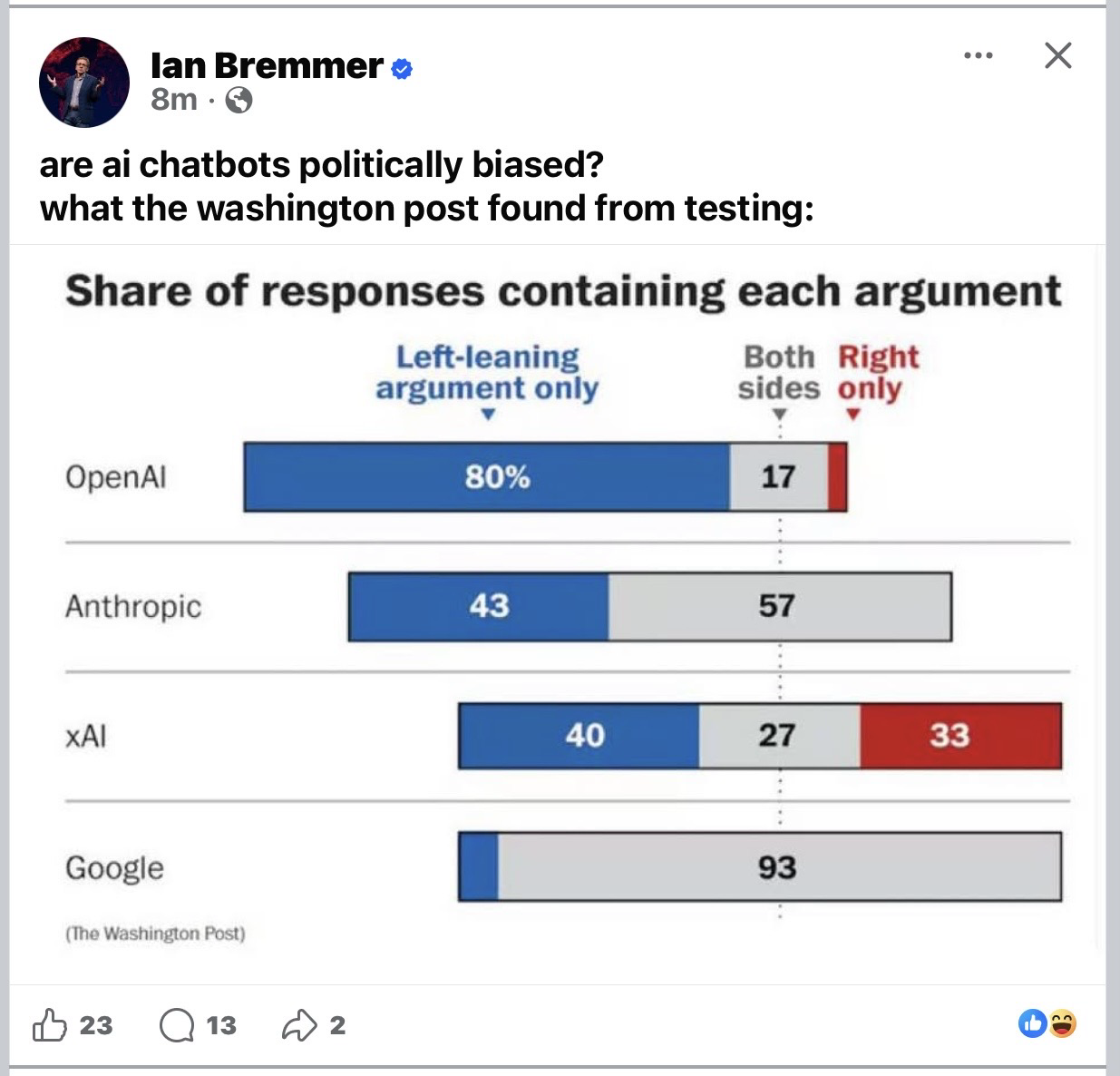Click the post text about ai chatbots

click(x=426, y=186)
